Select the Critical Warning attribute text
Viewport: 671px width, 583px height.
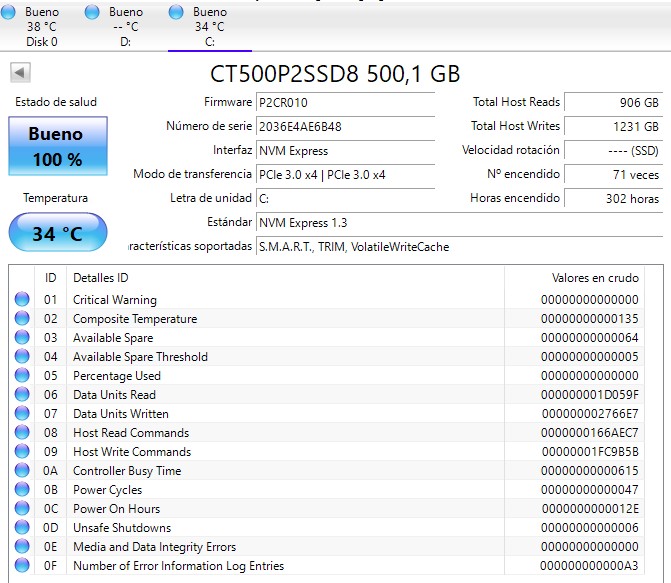(115, 300)
